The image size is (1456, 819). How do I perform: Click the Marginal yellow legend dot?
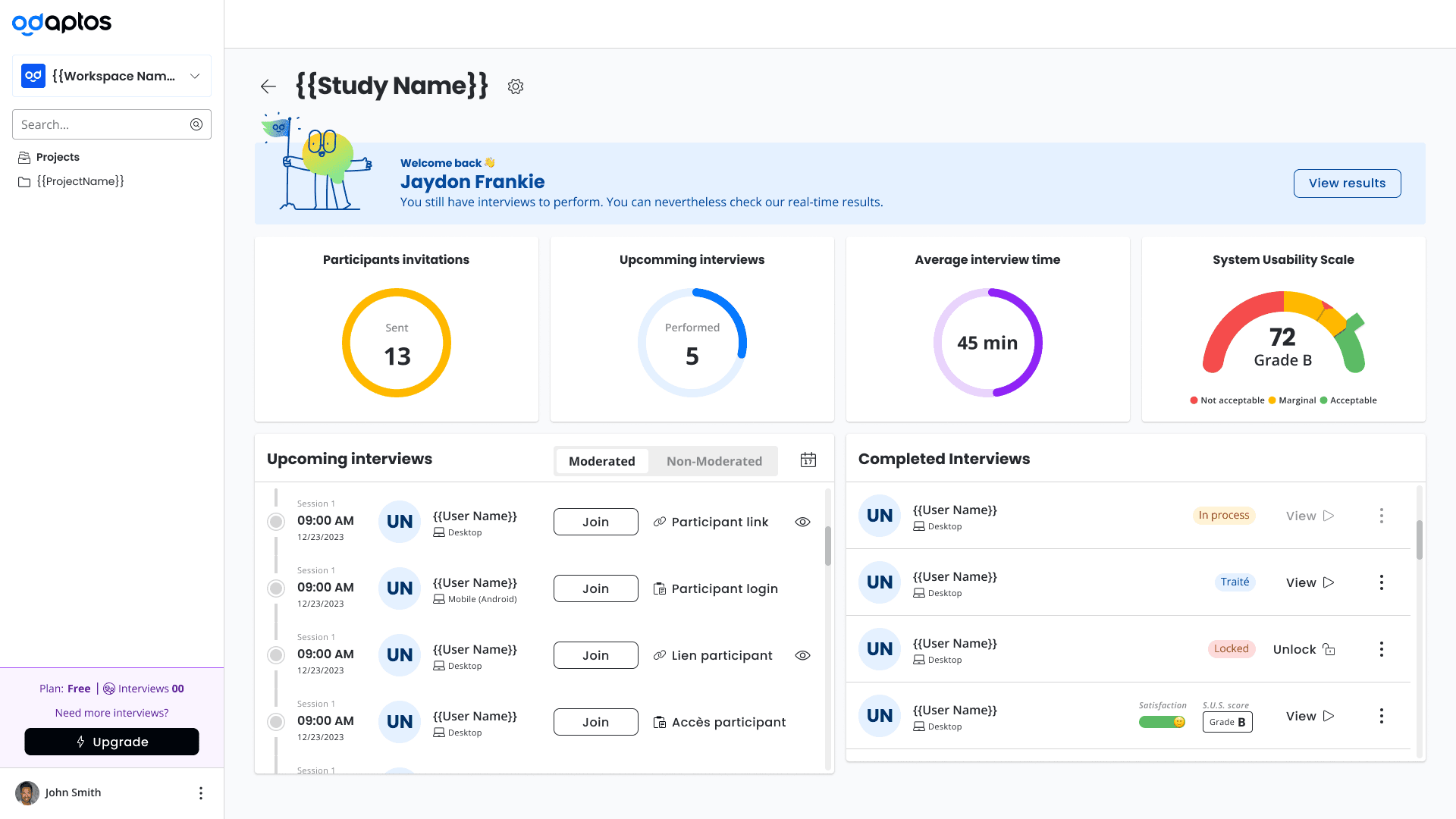(x=1272, y=400)
